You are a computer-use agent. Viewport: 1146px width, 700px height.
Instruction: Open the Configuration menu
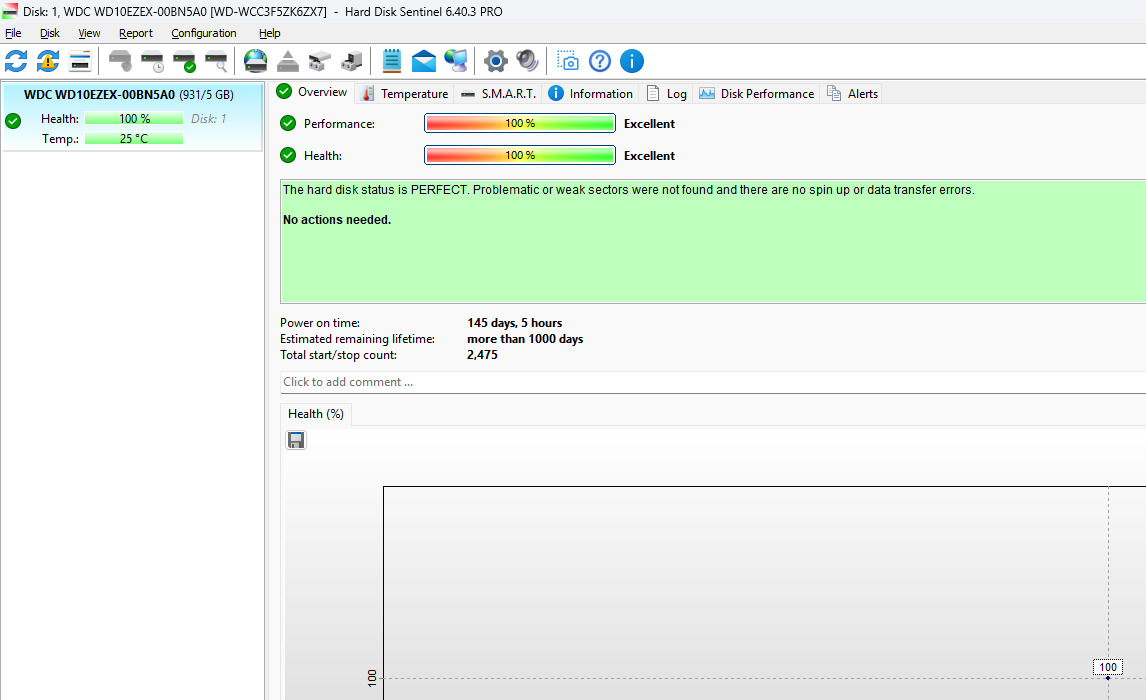(x=204, y=33)
